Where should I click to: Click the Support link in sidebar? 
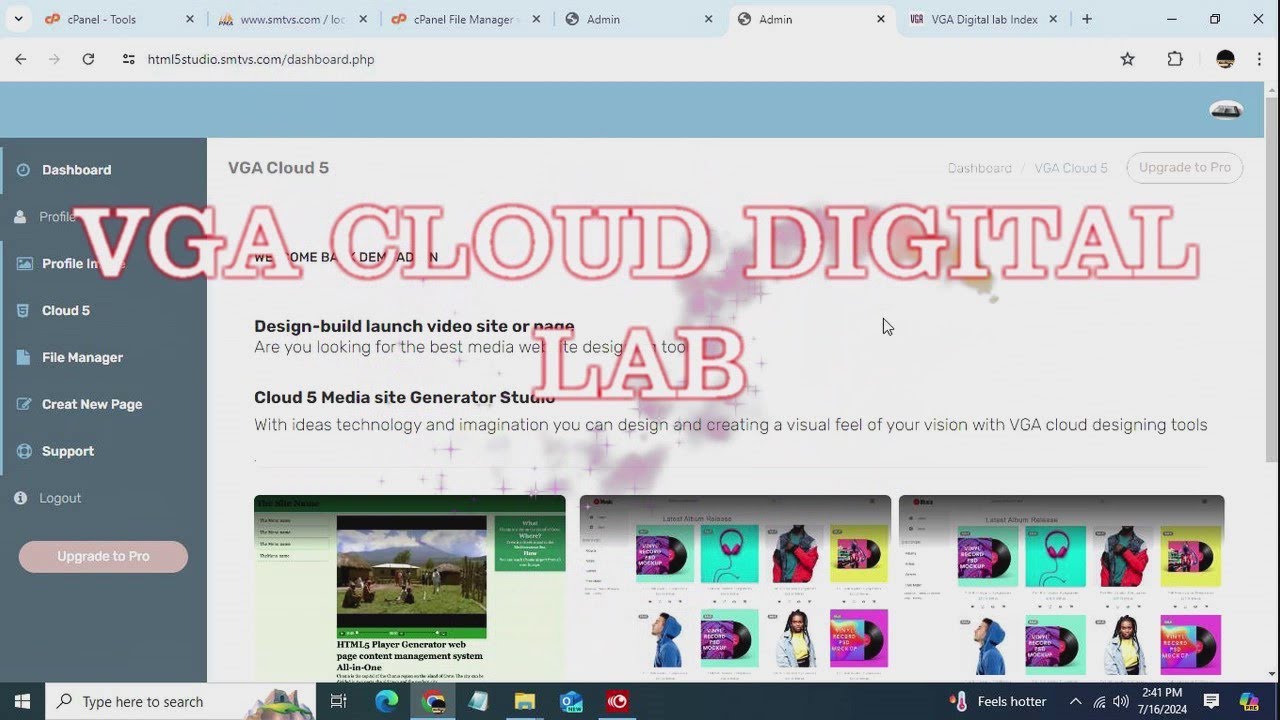pos(68,452)
